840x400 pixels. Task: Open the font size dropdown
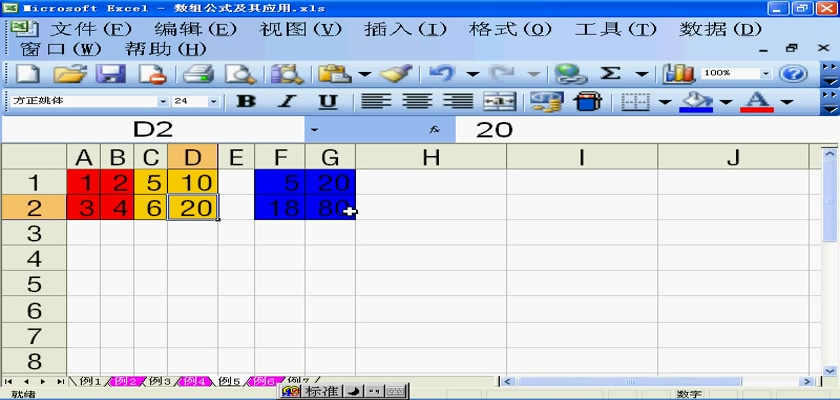(x=213, y=102)
